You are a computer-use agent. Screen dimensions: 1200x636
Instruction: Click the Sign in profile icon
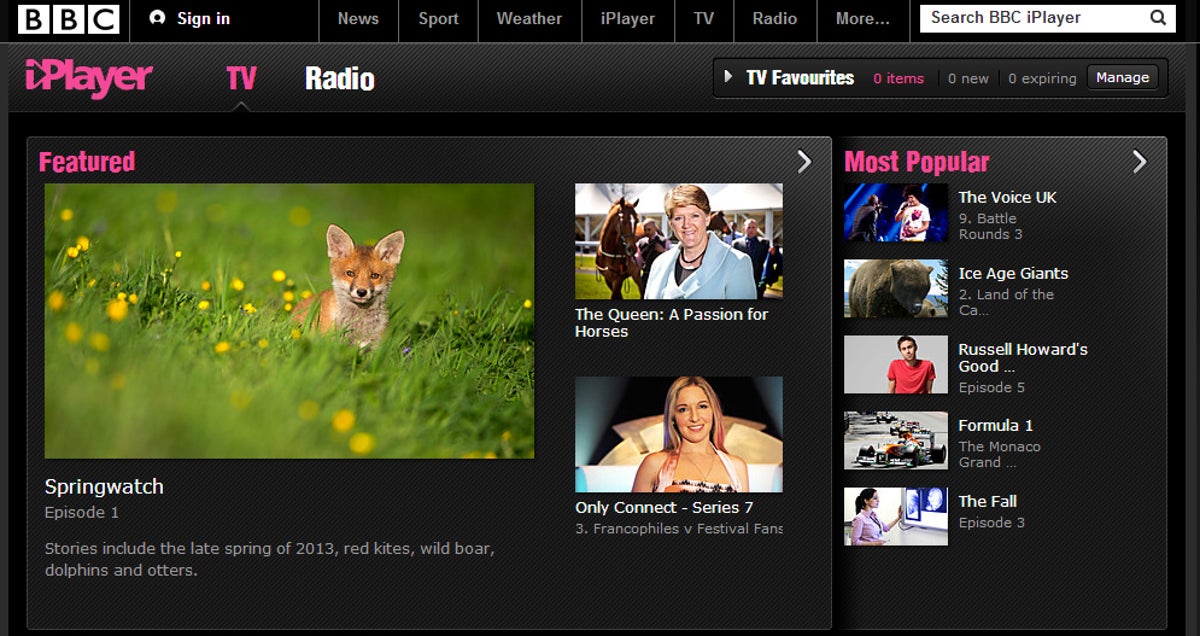157,18
